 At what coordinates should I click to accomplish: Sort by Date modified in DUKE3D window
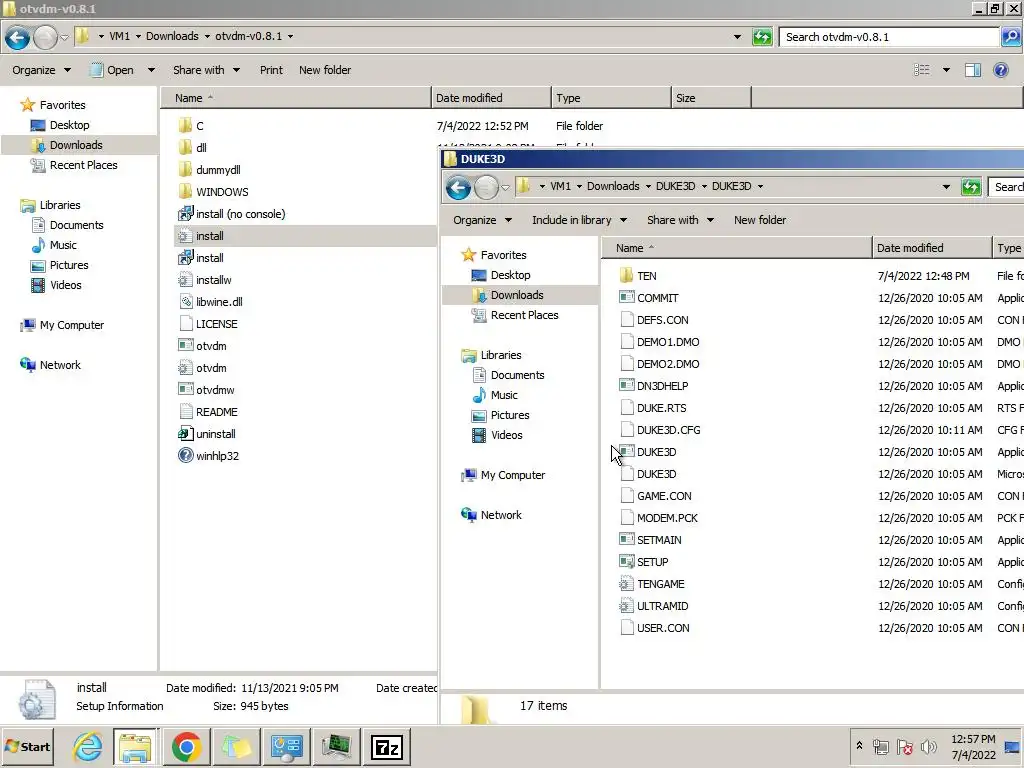(932, 248)
